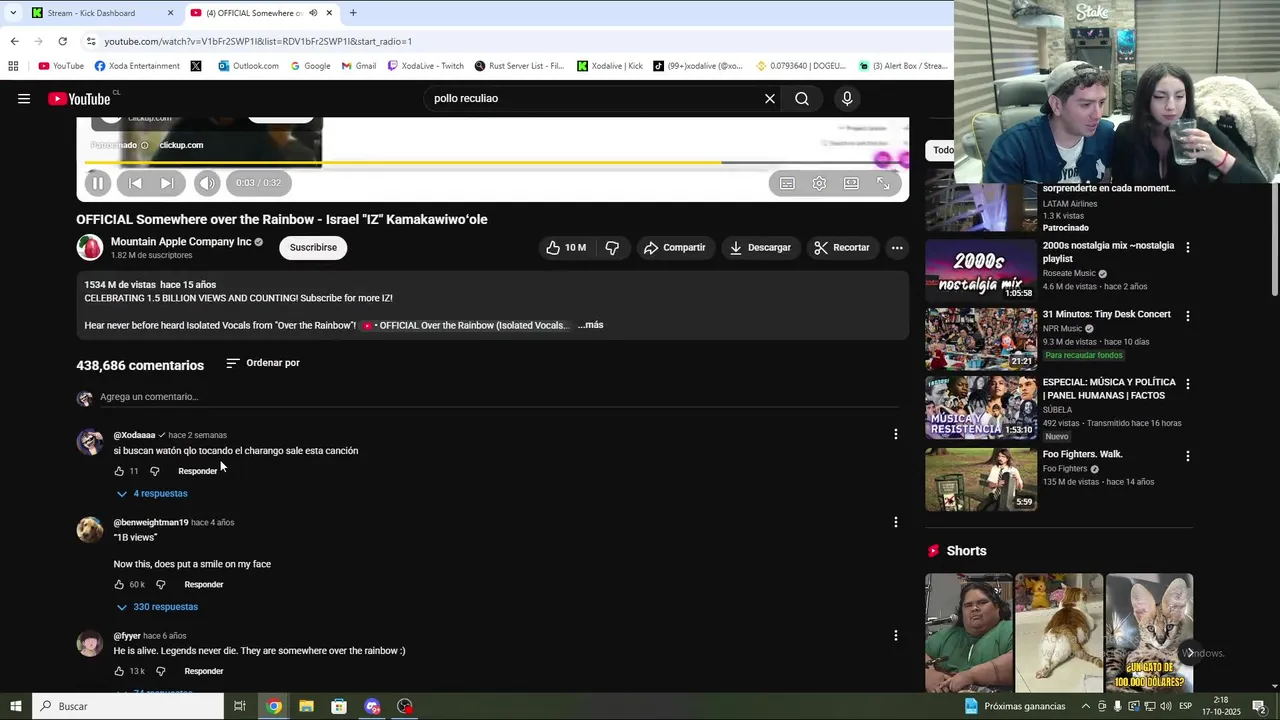Reply to the @Xodaaaa comment
This screenshot has height=720, width=1280.
click(x=197, y=471)
